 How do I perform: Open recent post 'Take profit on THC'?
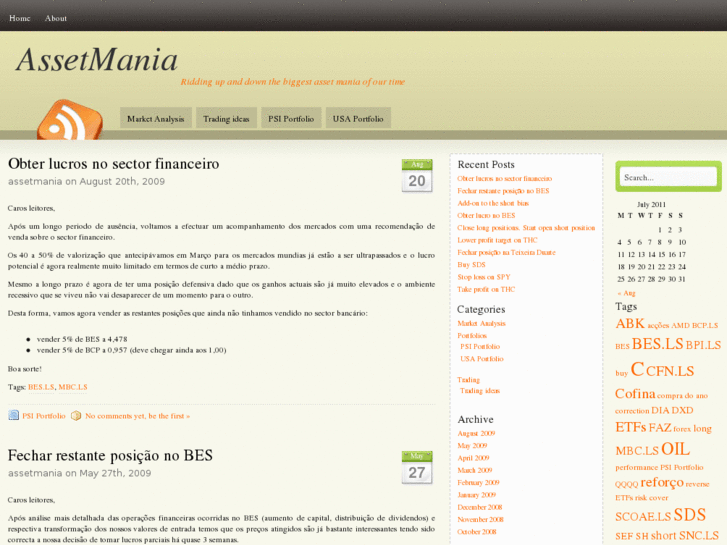[486, 289]
